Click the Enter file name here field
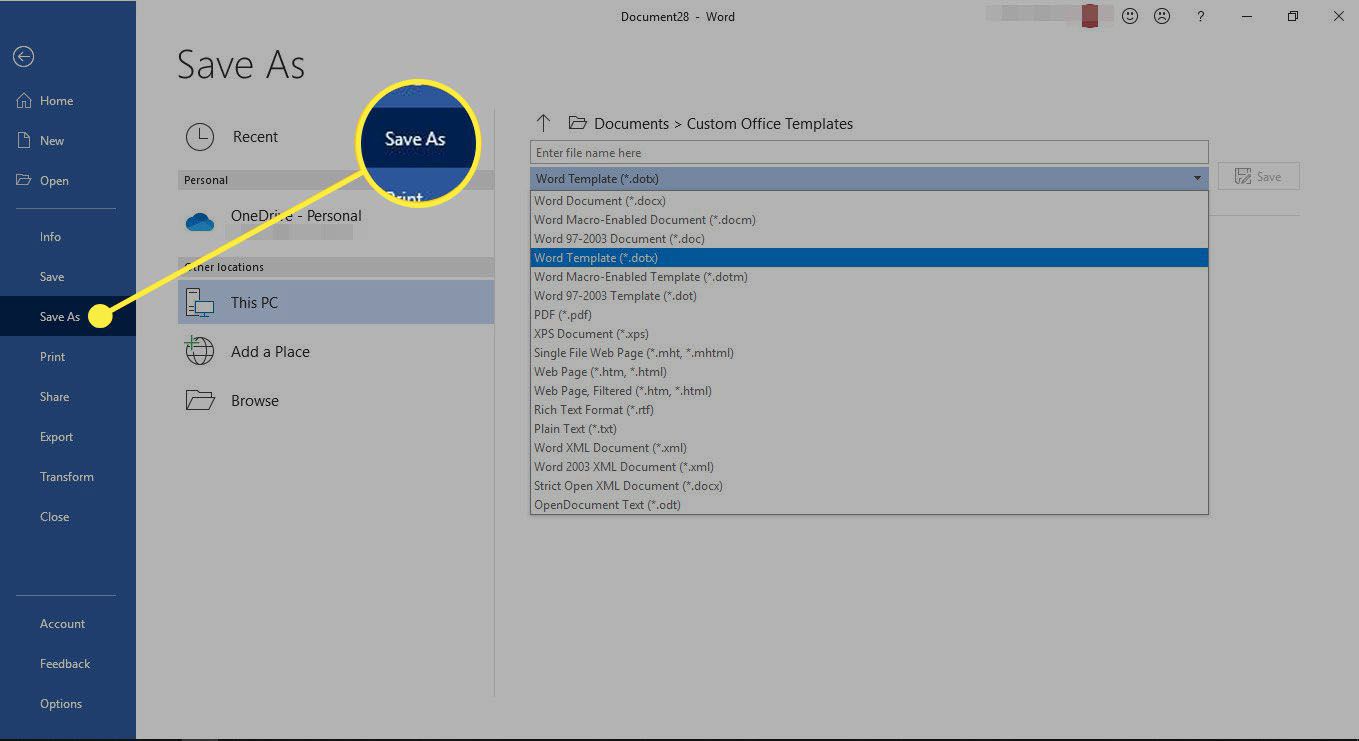Viewport: 1359px width, 741px height. (869, 153)
